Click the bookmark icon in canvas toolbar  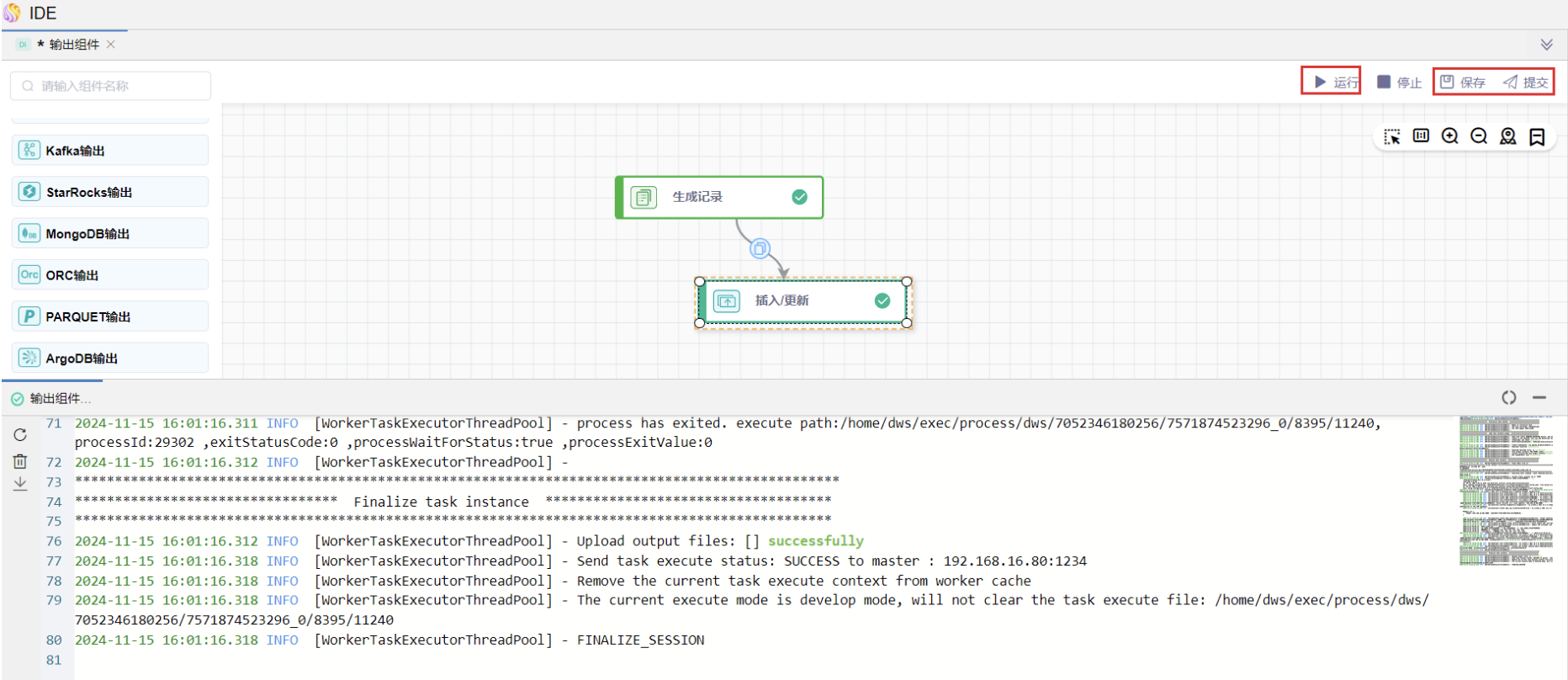point(1537,136)
